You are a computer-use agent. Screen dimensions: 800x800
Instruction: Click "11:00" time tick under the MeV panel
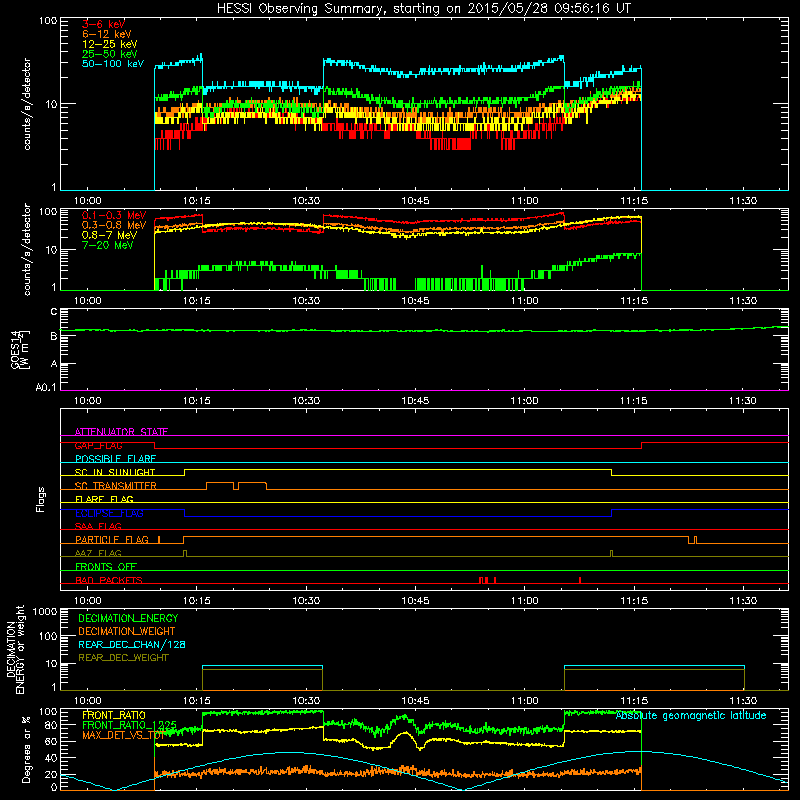click(x=524, y=301)
